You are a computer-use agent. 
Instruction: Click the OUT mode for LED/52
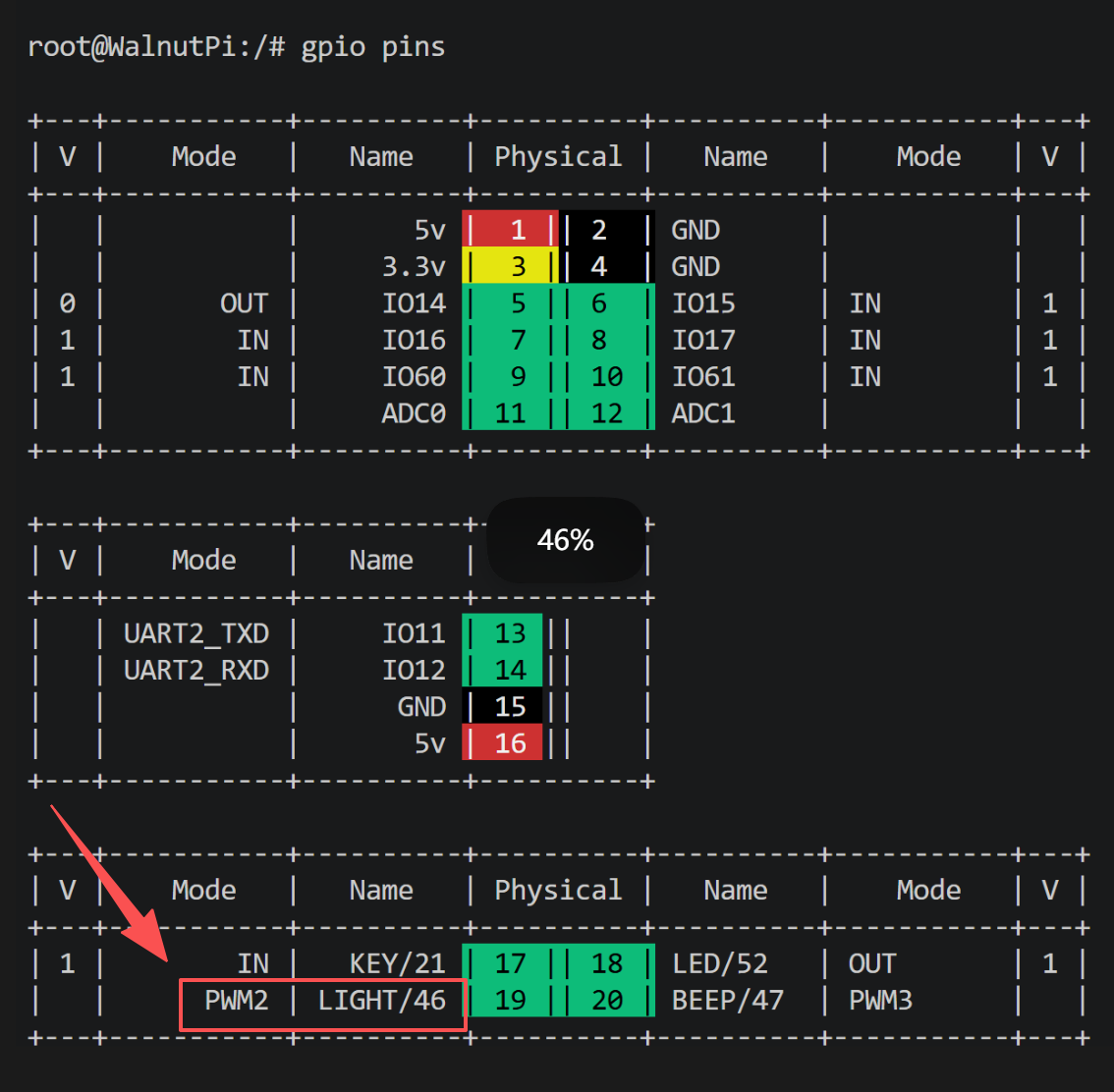(872, 963)
